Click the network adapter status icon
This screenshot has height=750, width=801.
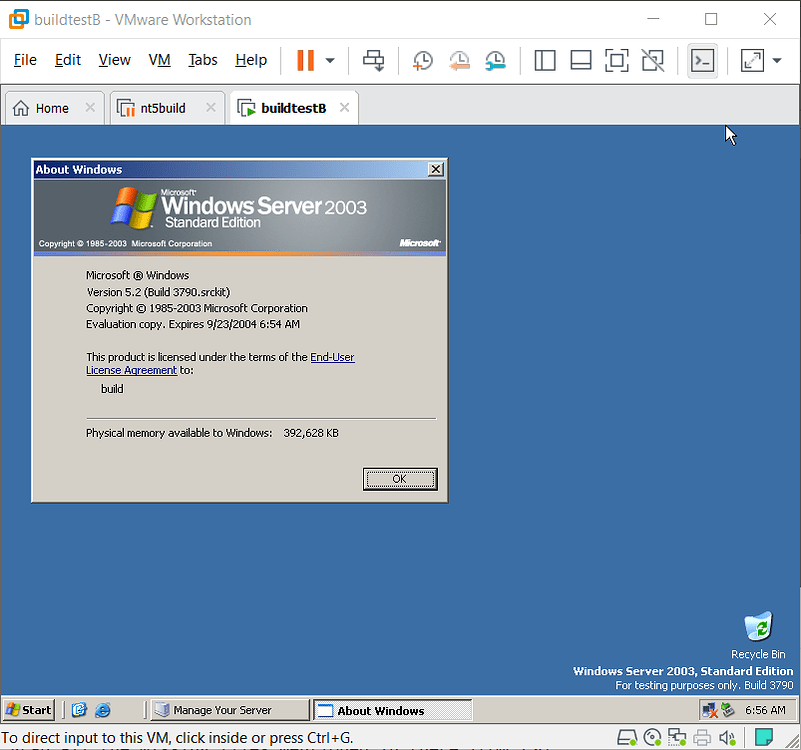(677, 737)
